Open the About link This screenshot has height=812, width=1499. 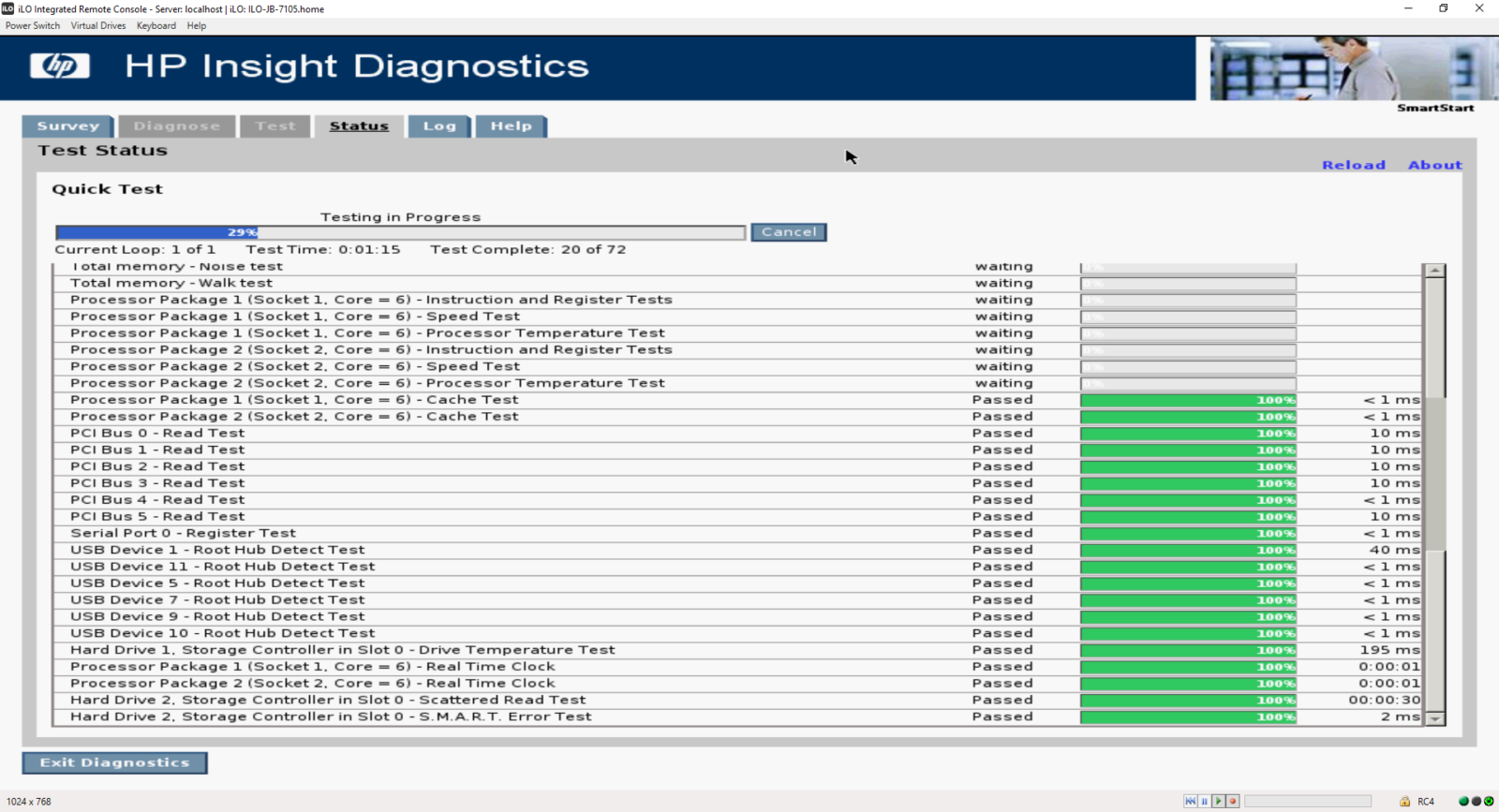coord(1435,165)
